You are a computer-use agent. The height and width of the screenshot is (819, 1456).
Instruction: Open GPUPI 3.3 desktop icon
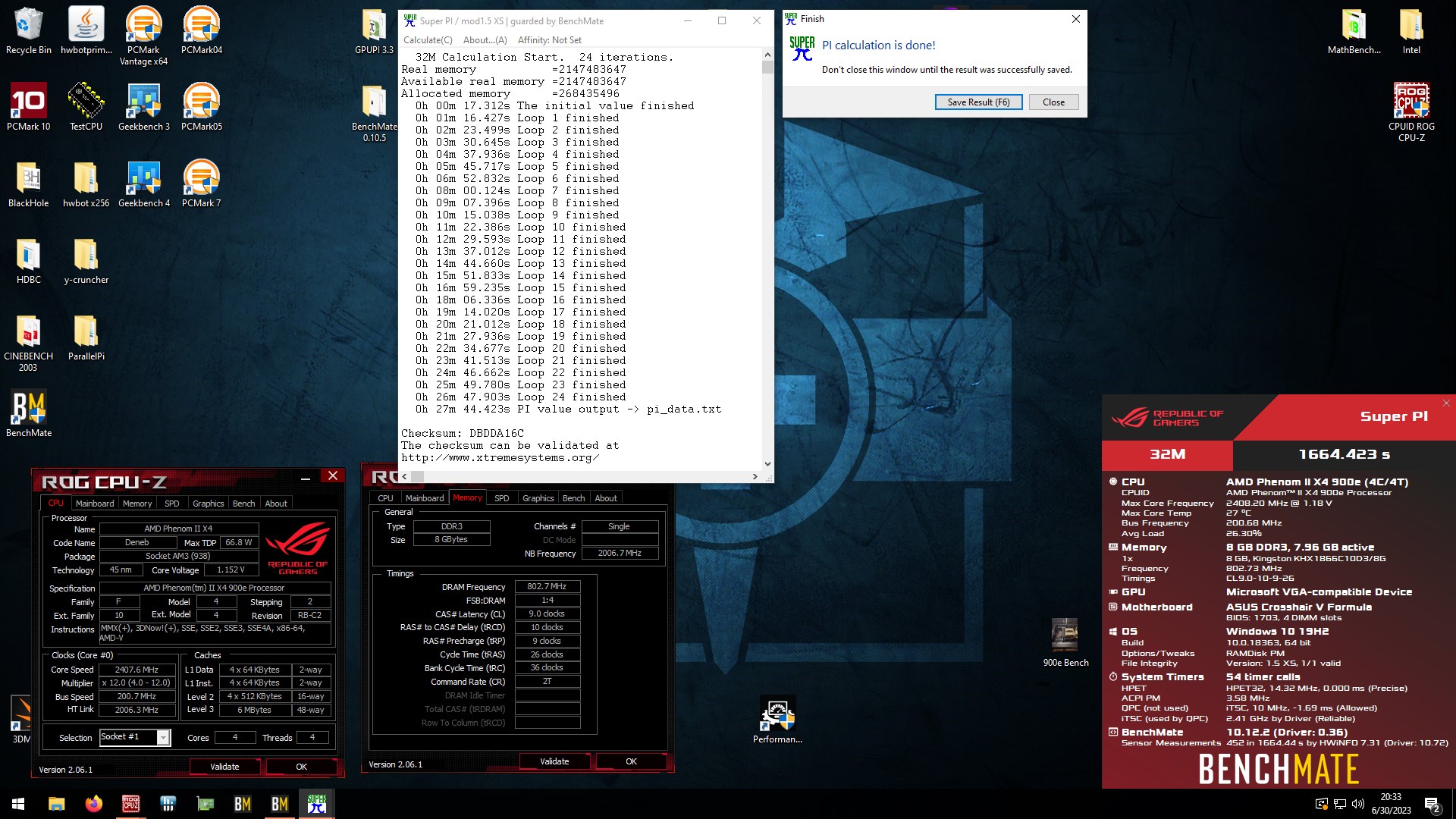coord(374,30)
